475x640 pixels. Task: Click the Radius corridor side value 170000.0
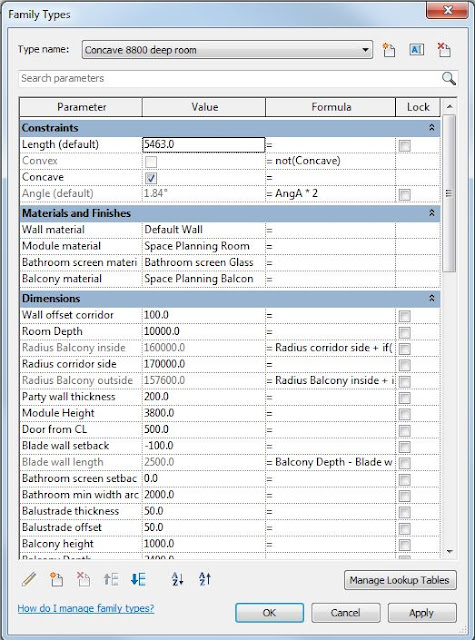point(204,364)
